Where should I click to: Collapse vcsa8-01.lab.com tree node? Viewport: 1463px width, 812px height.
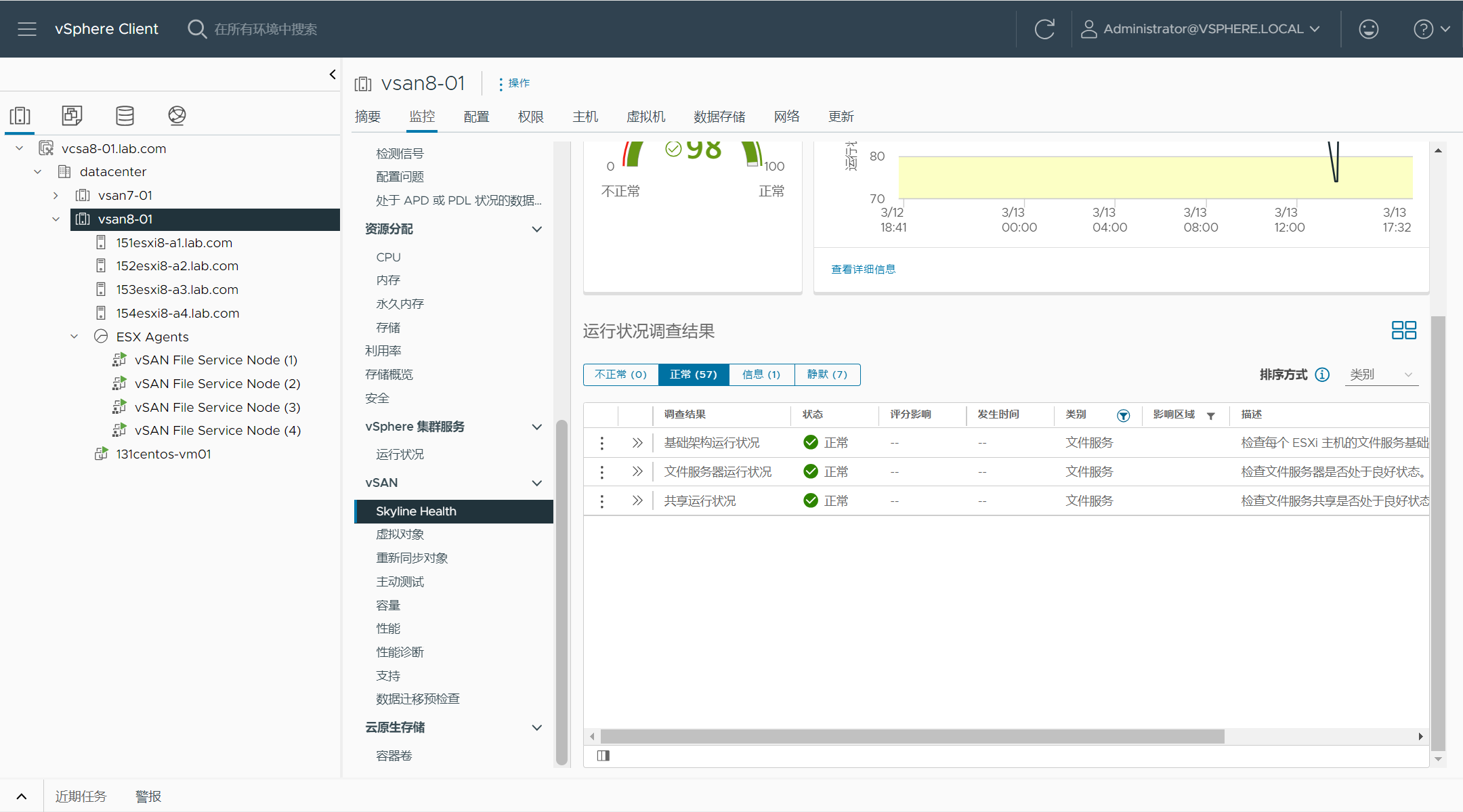click(x=20, y=148)
